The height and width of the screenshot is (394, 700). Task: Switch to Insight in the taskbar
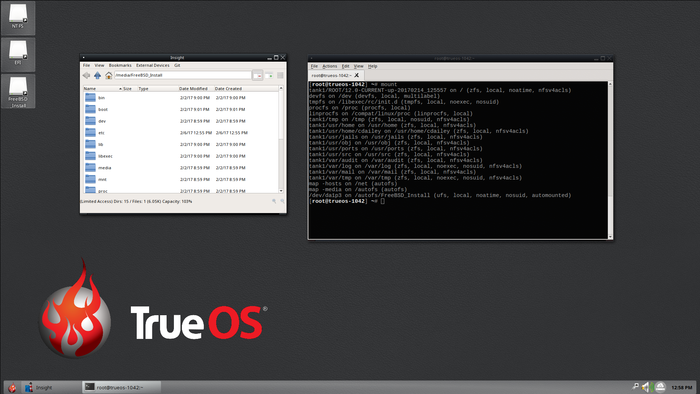[51, 387]
